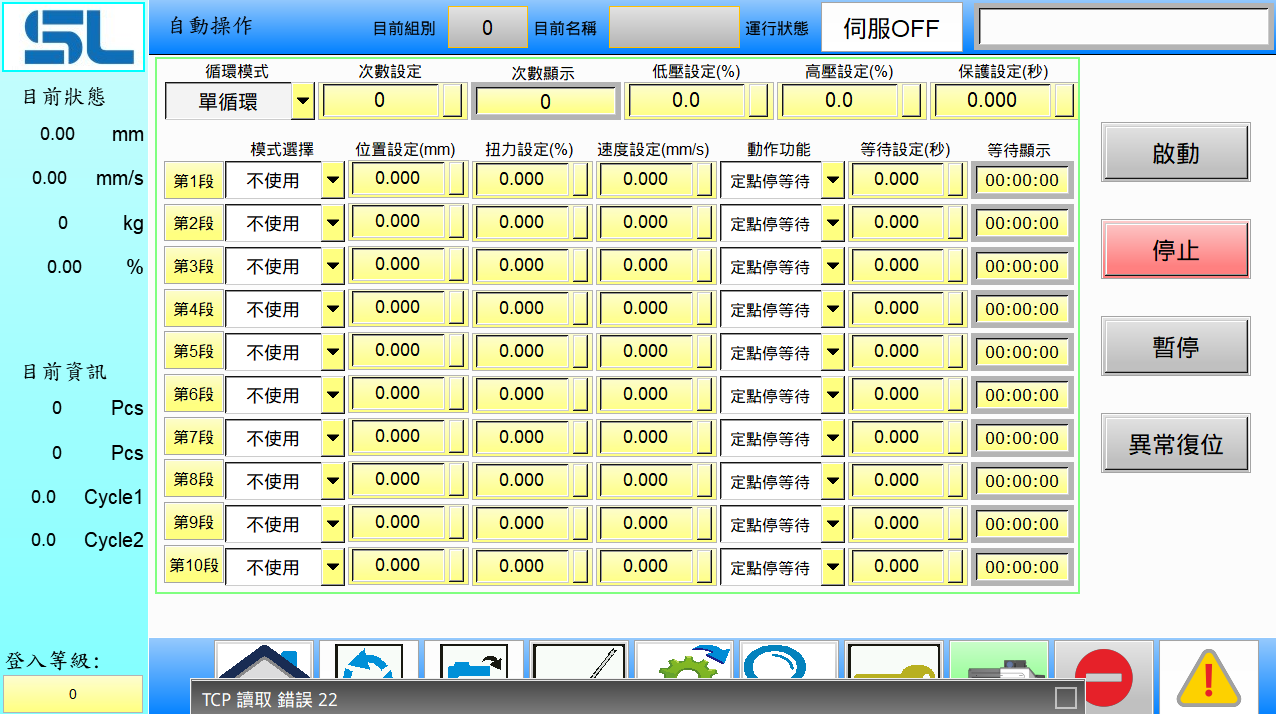Open the 循環模式 dropdown arrow

point(304,101)
